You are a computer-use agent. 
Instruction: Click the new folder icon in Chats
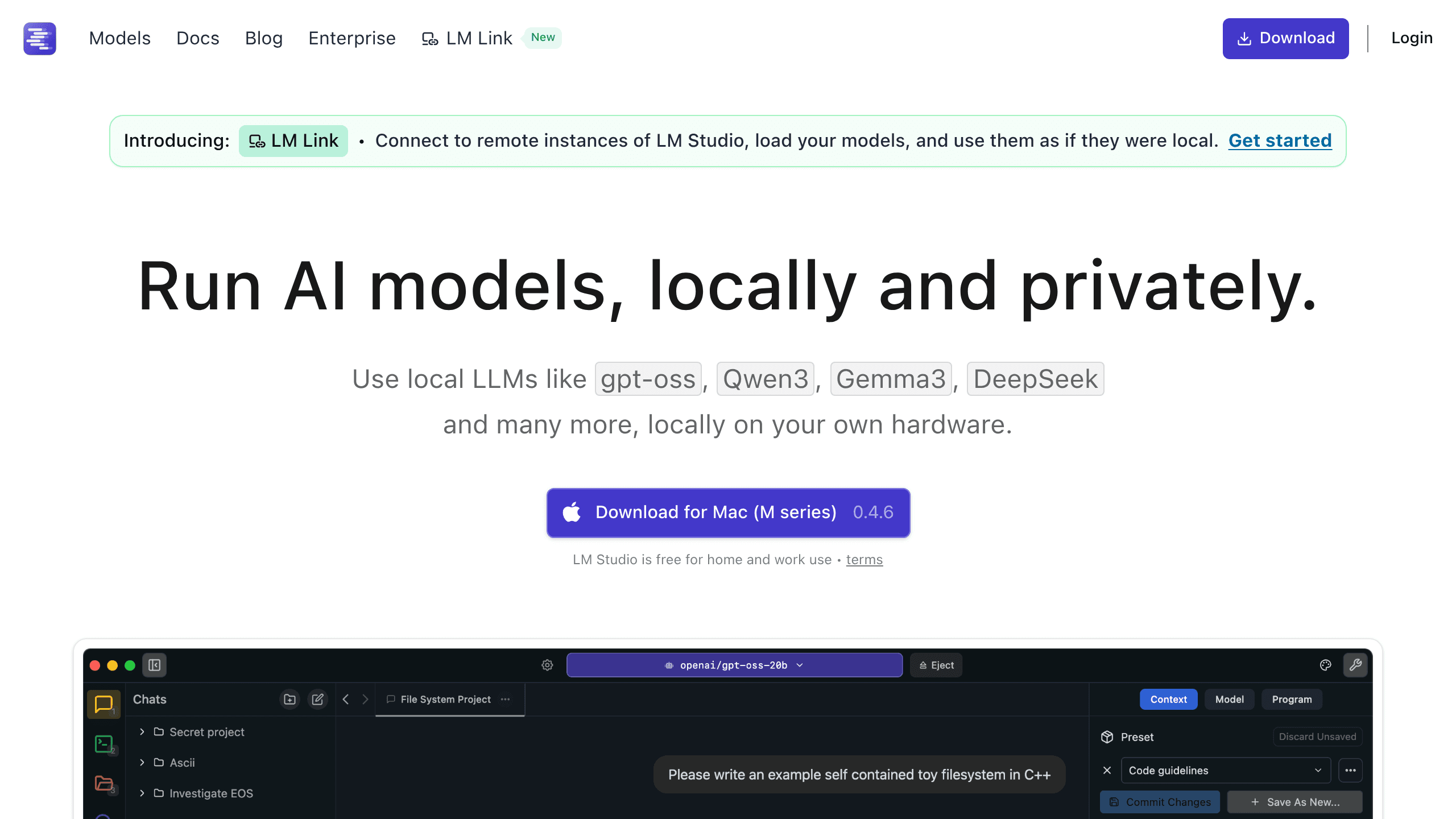[x=290, y=699]
